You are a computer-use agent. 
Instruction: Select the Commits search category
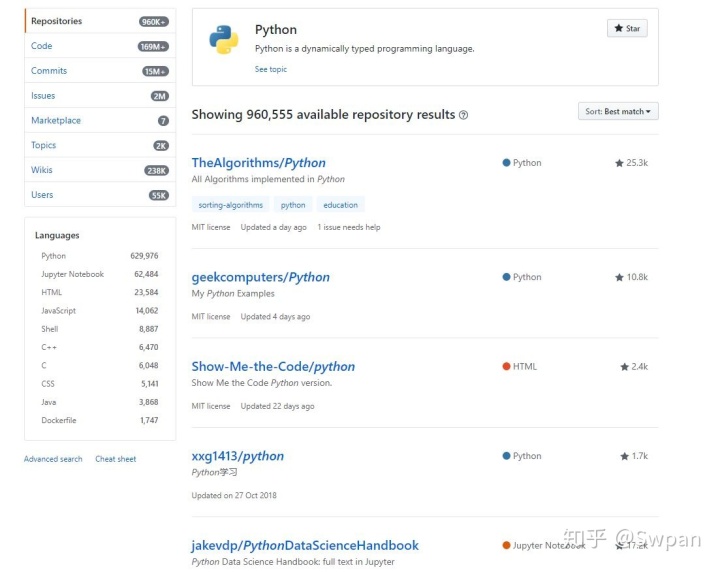coord(100,71)
